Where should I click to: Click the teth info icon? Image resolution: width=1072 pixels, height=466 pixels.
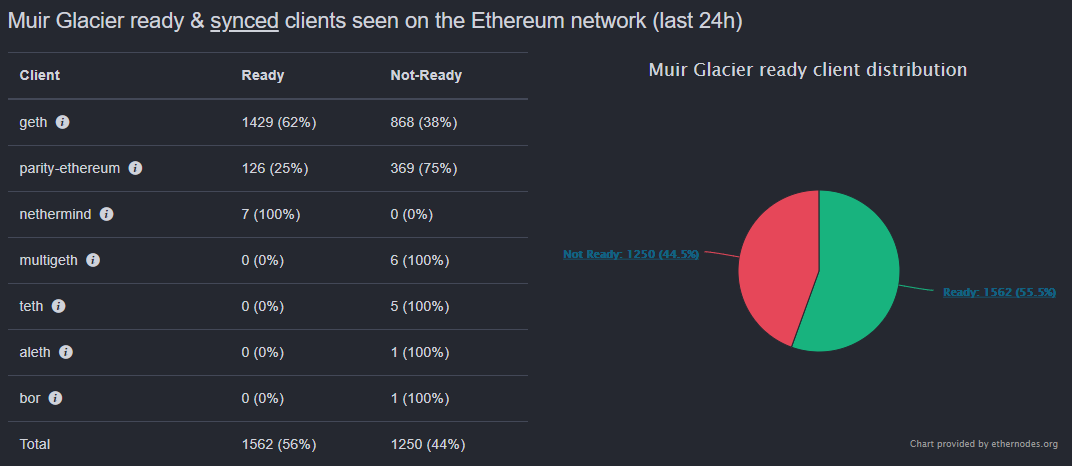59,306
